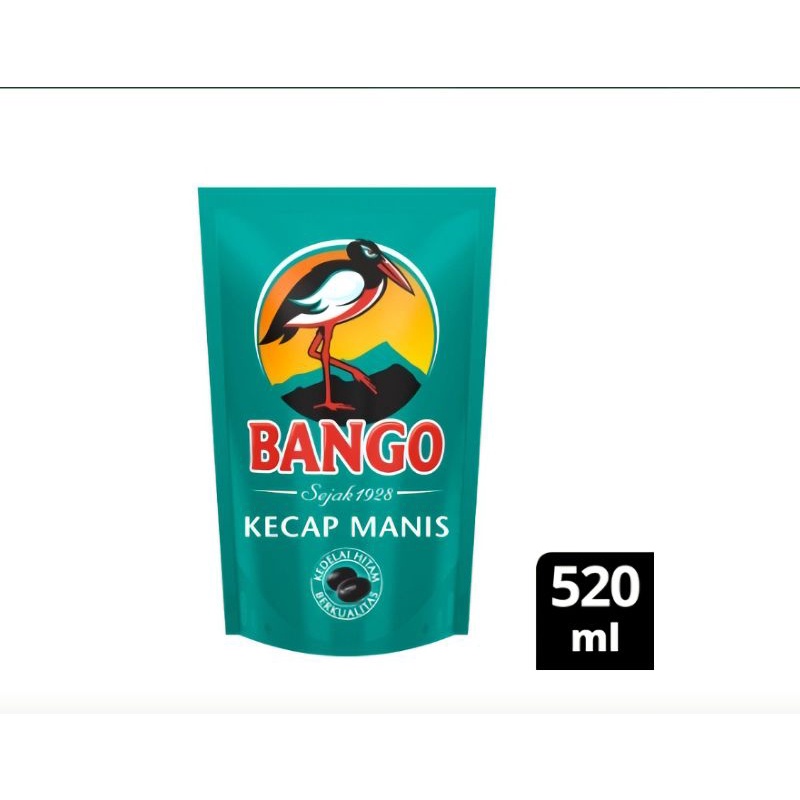Select the KECAP MANIS product text
Viewport: 800px width, 800px height.
(x=346, y=527)
